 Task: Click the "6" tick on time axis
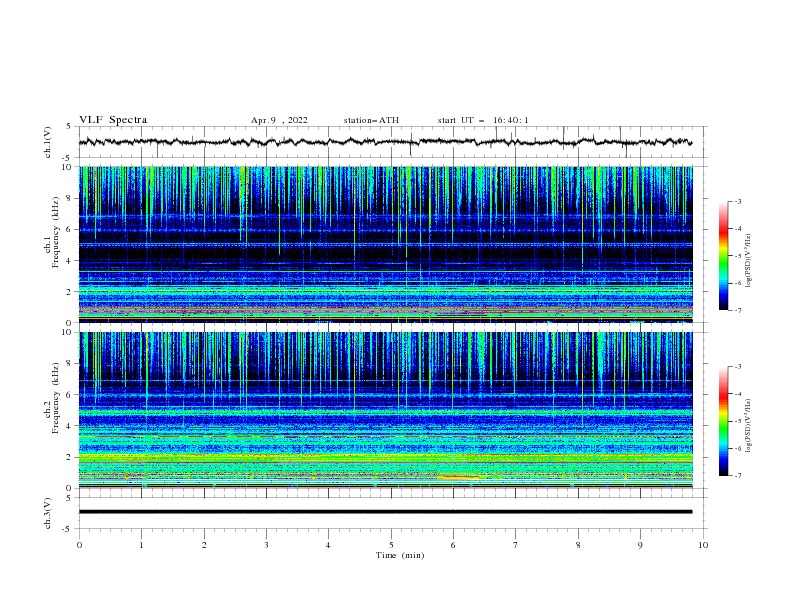tap(453, 545)
